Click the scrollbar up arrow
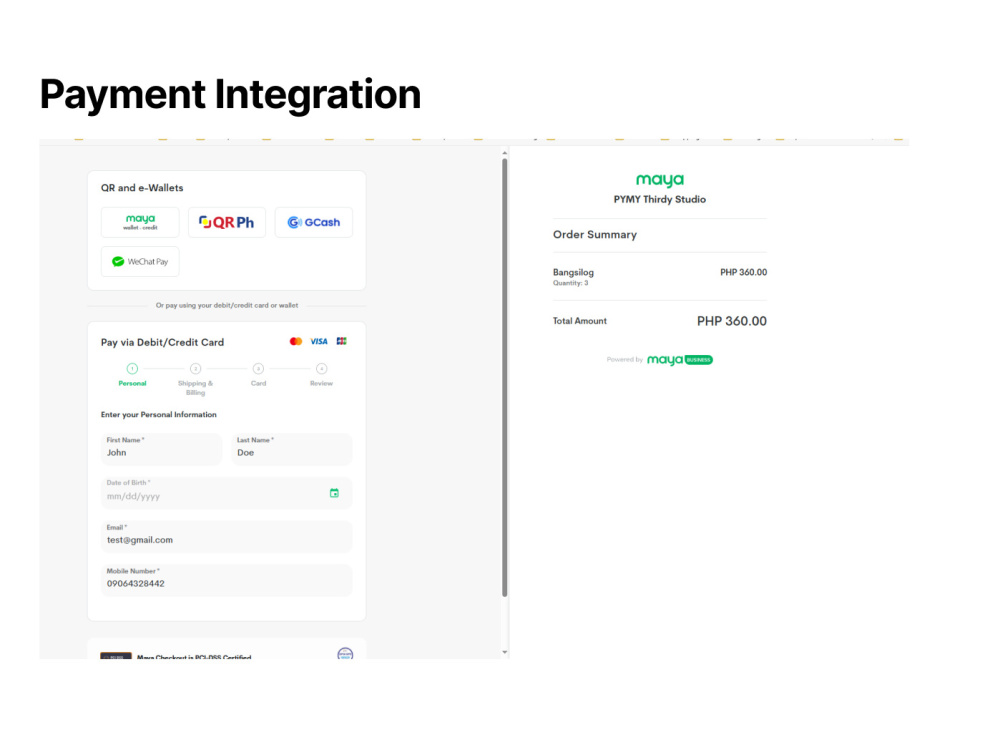Image resolution: width=1000 pixels, height=750 pixels. click(504, 153)
